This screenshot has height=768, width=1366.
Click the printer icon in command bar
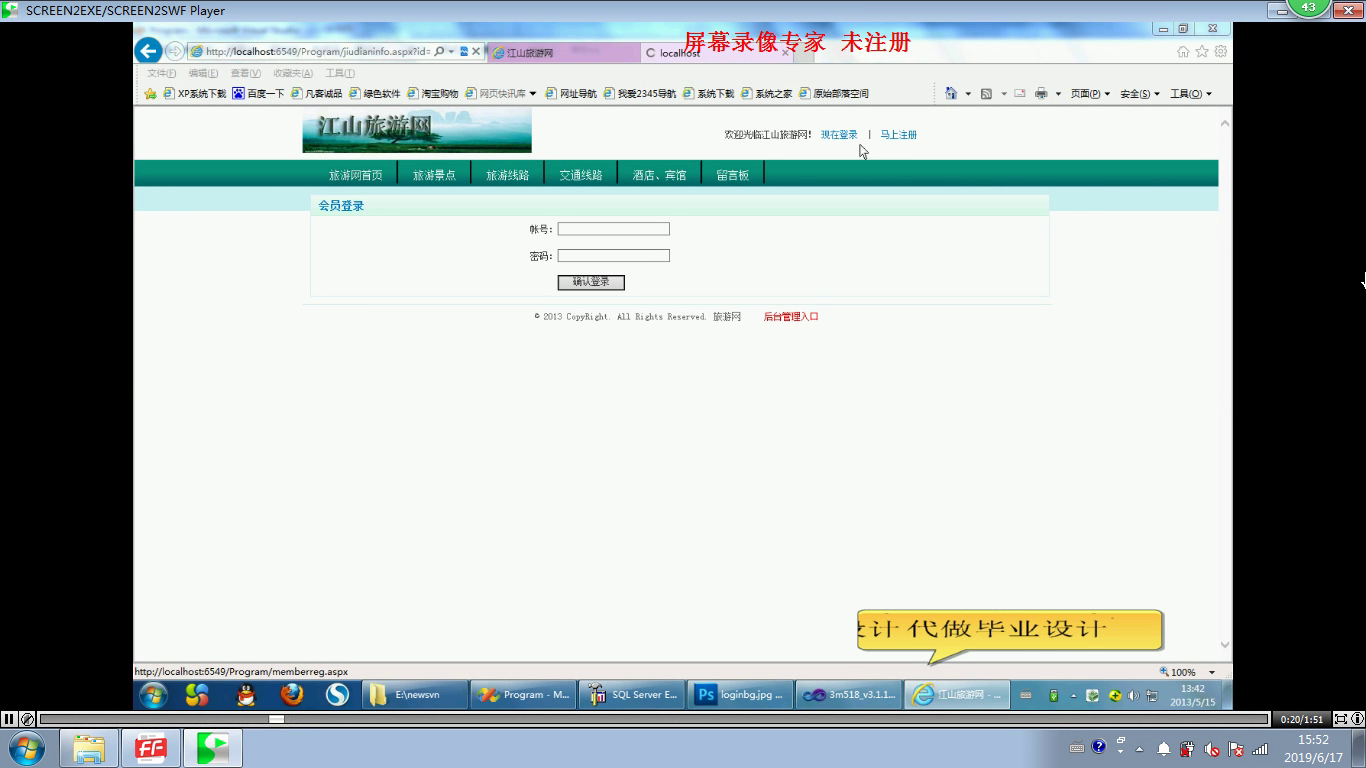click(1041, 93)
